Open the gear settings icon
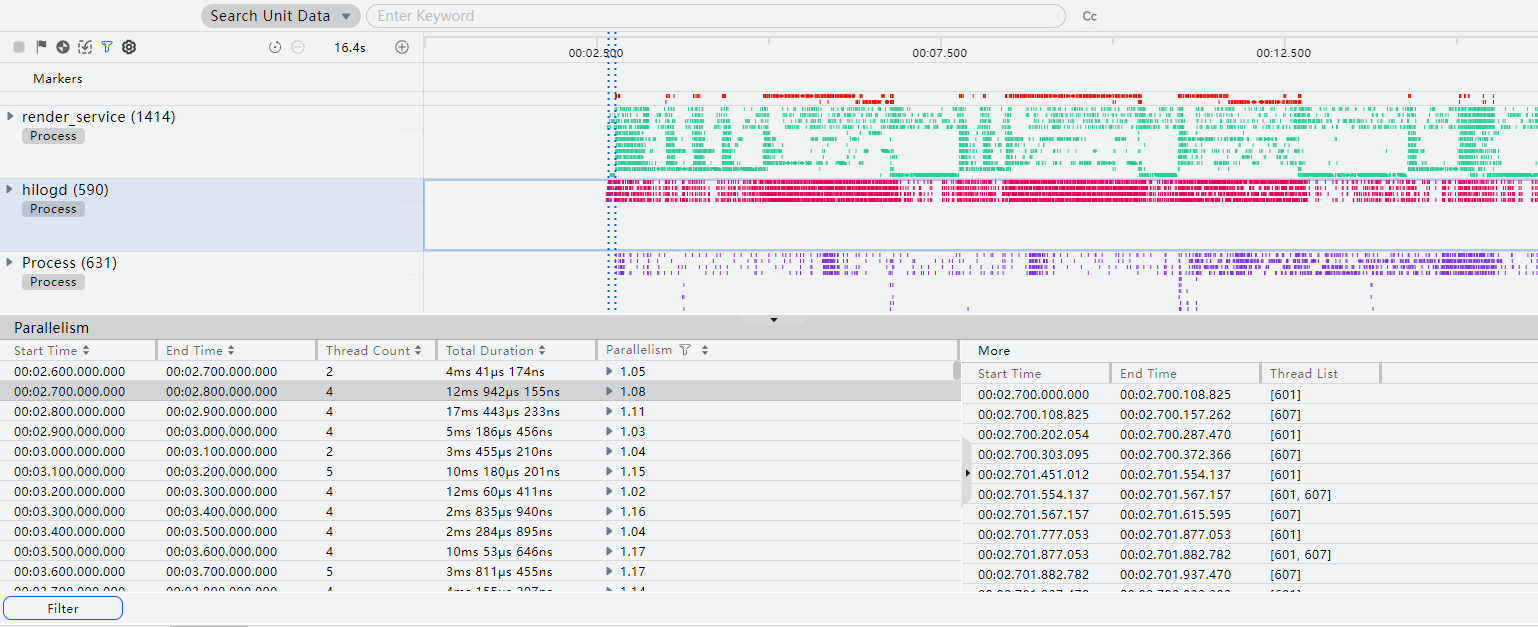Viewport: 1538px width, 627px height. (x=129, y=47)
